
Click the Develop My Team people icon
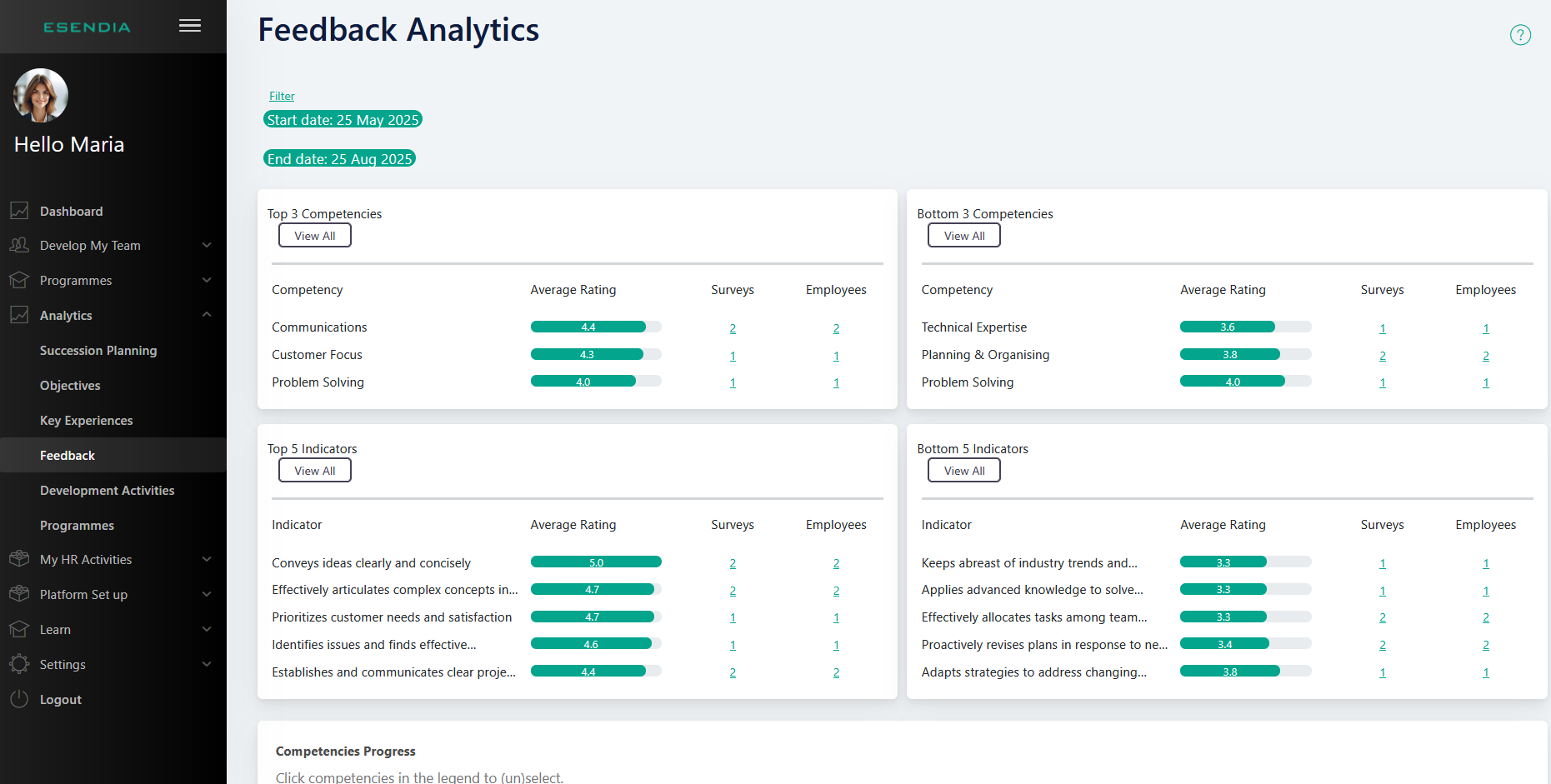19,246
